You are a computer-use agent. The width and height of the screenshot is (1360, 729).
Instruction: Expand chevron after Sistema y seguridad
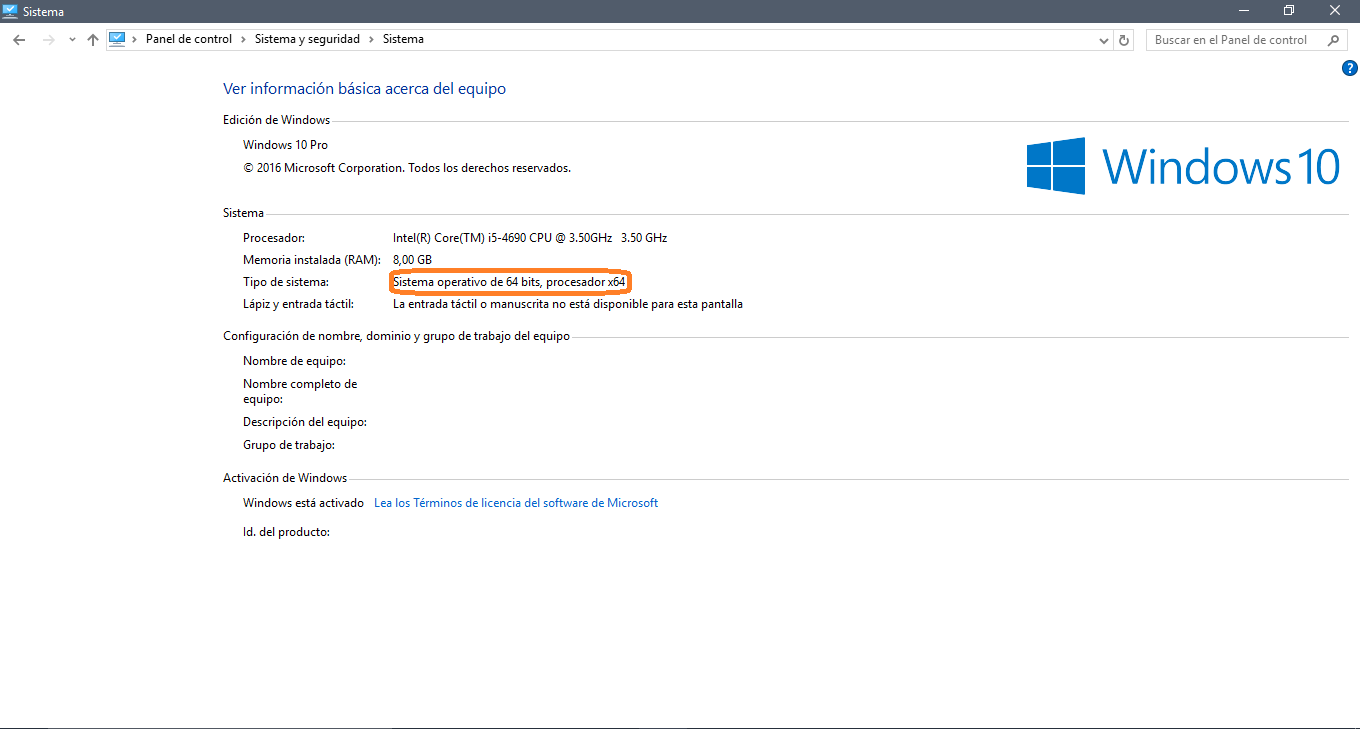click(x=371, y=39)
